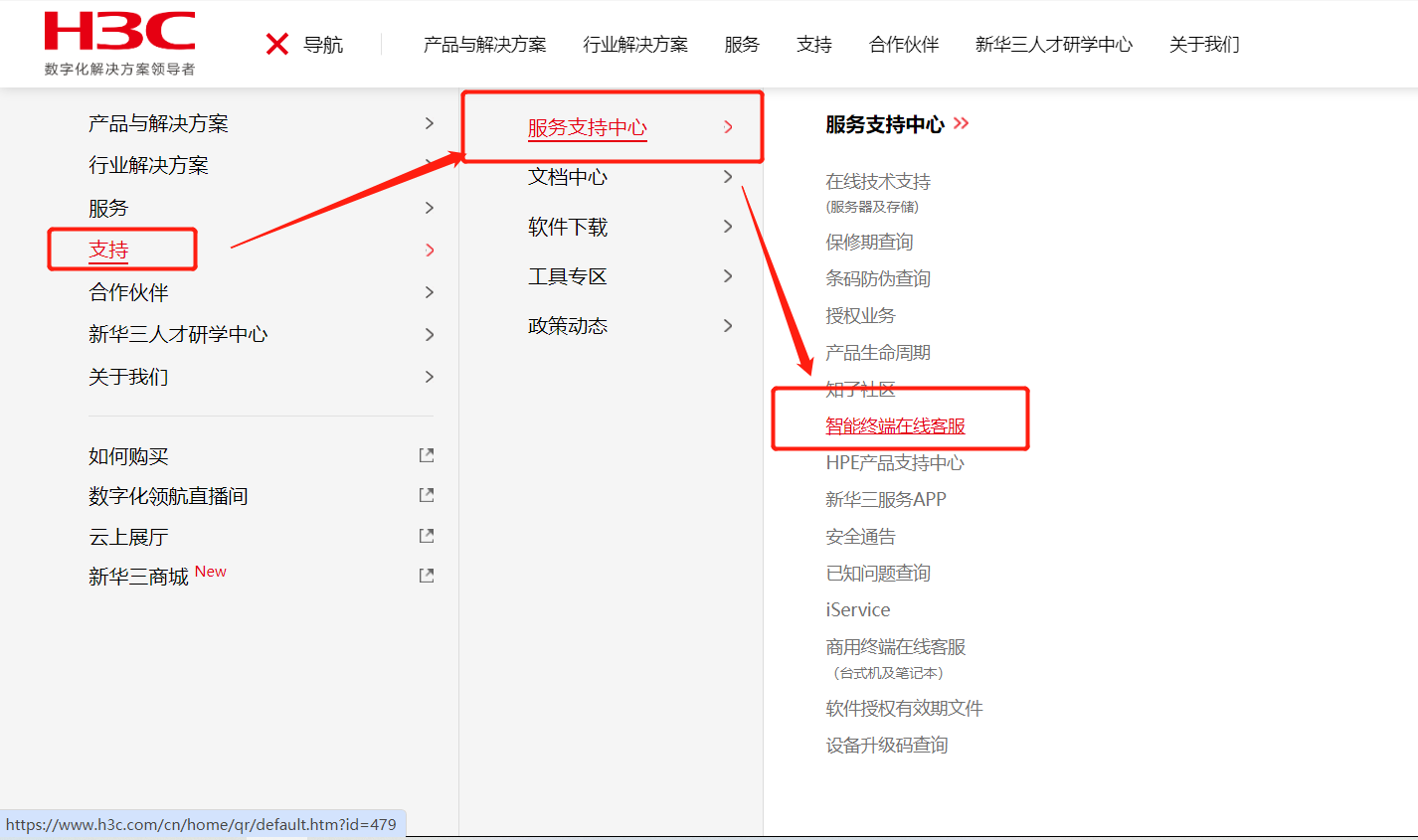Open 合作伙伴 in the top navigation bar

point(904,45)
